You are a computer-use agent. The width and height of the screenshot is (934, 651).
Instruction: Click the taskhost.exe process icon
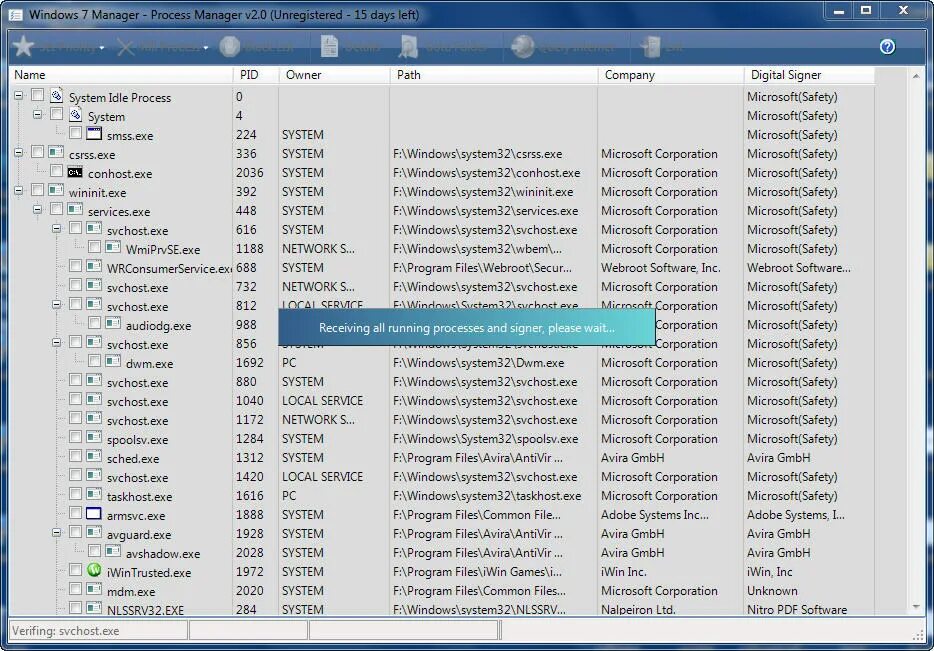[94, 494]
